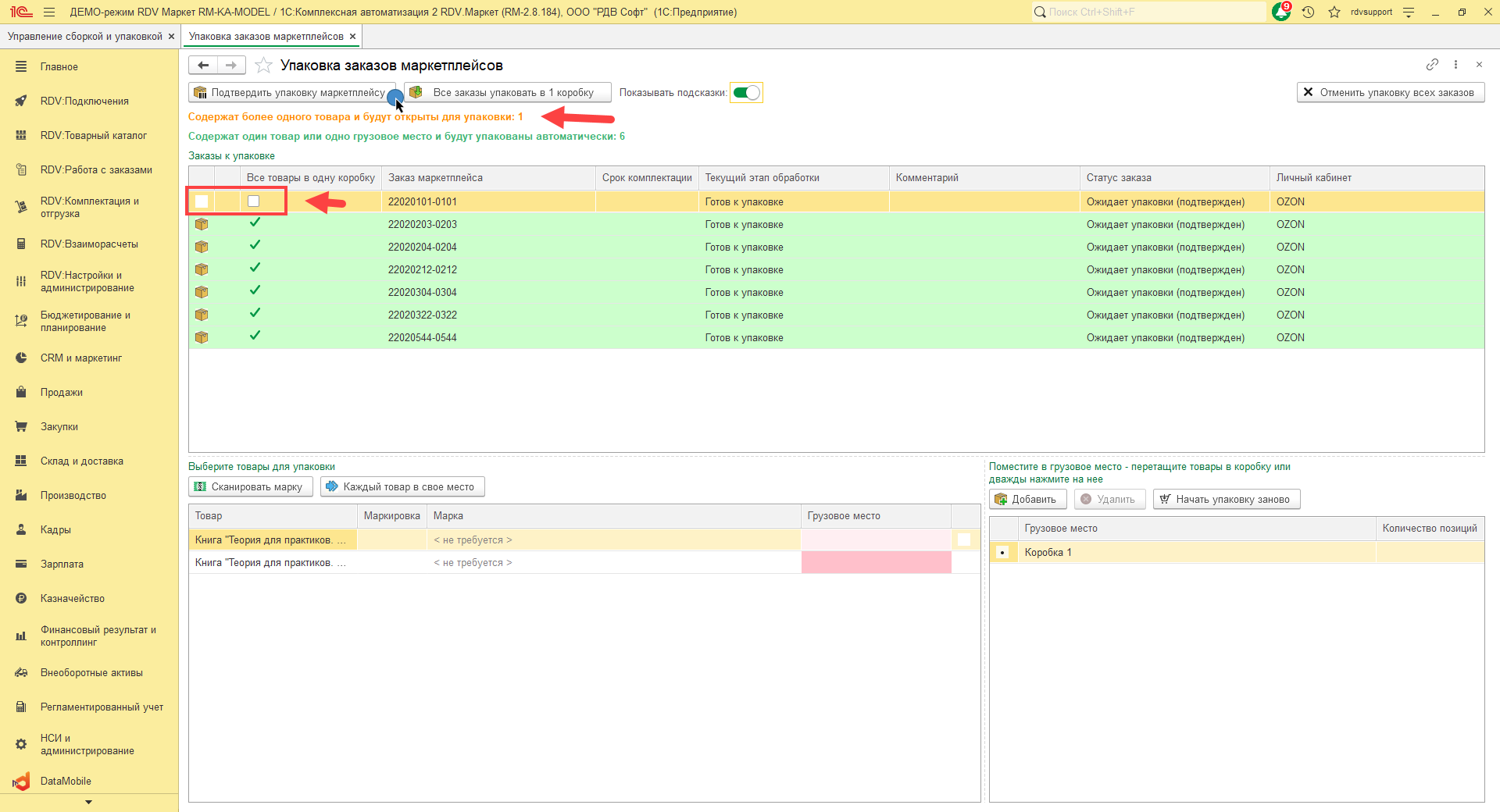The height and width of the screenshot is (812, 1500).
Task: Toggle the Показывать подсказки switch
Action: [x=746, y=93]
